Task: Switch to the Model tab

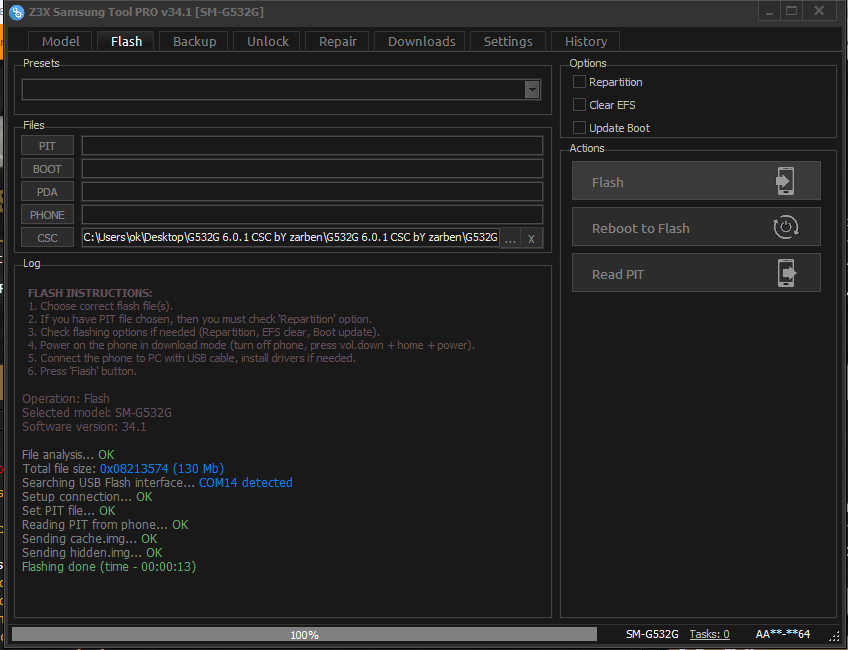Action: (x=61, y=42)
